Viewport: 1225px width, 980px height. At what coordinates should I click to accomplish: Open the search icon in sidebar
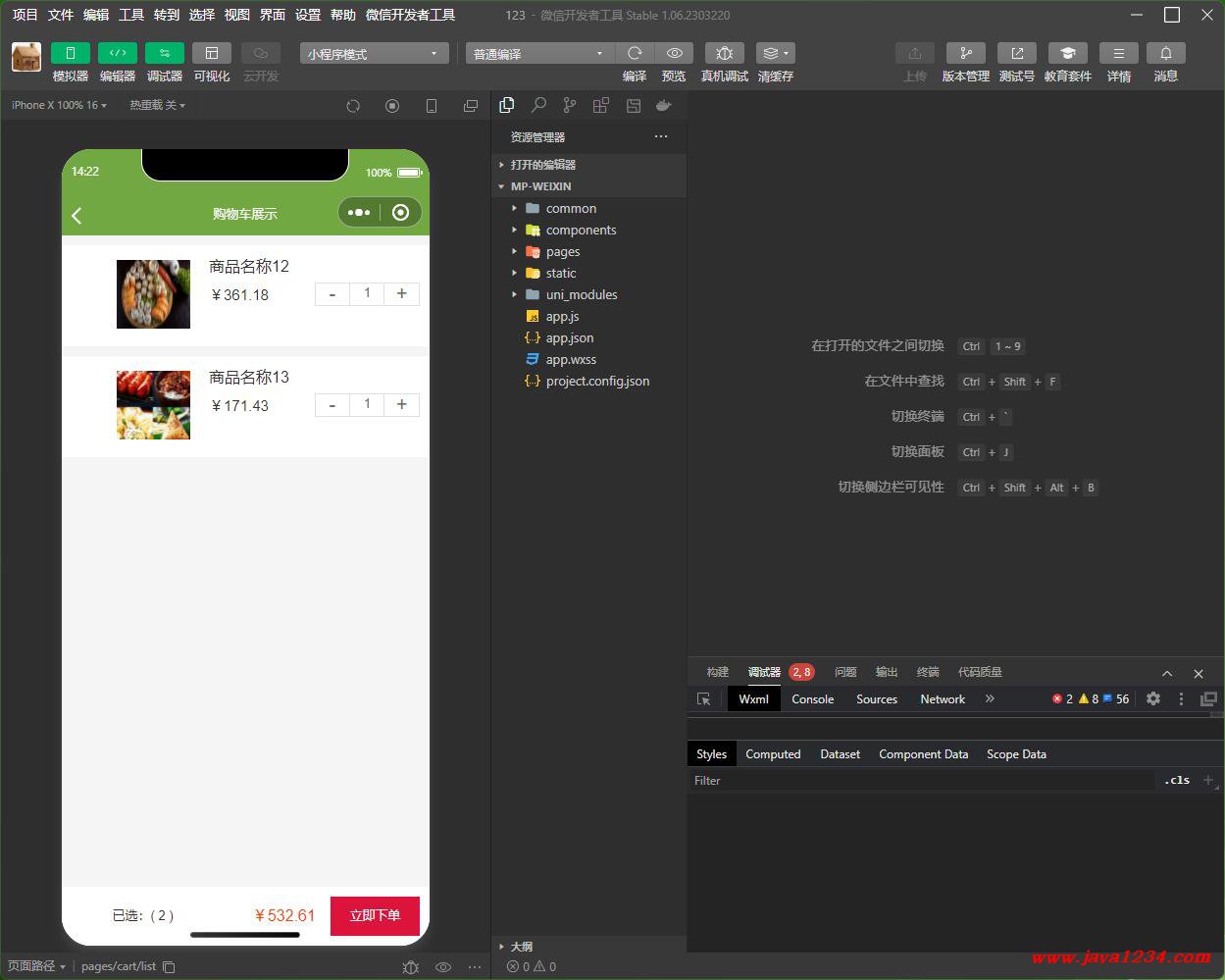(538, 105)
